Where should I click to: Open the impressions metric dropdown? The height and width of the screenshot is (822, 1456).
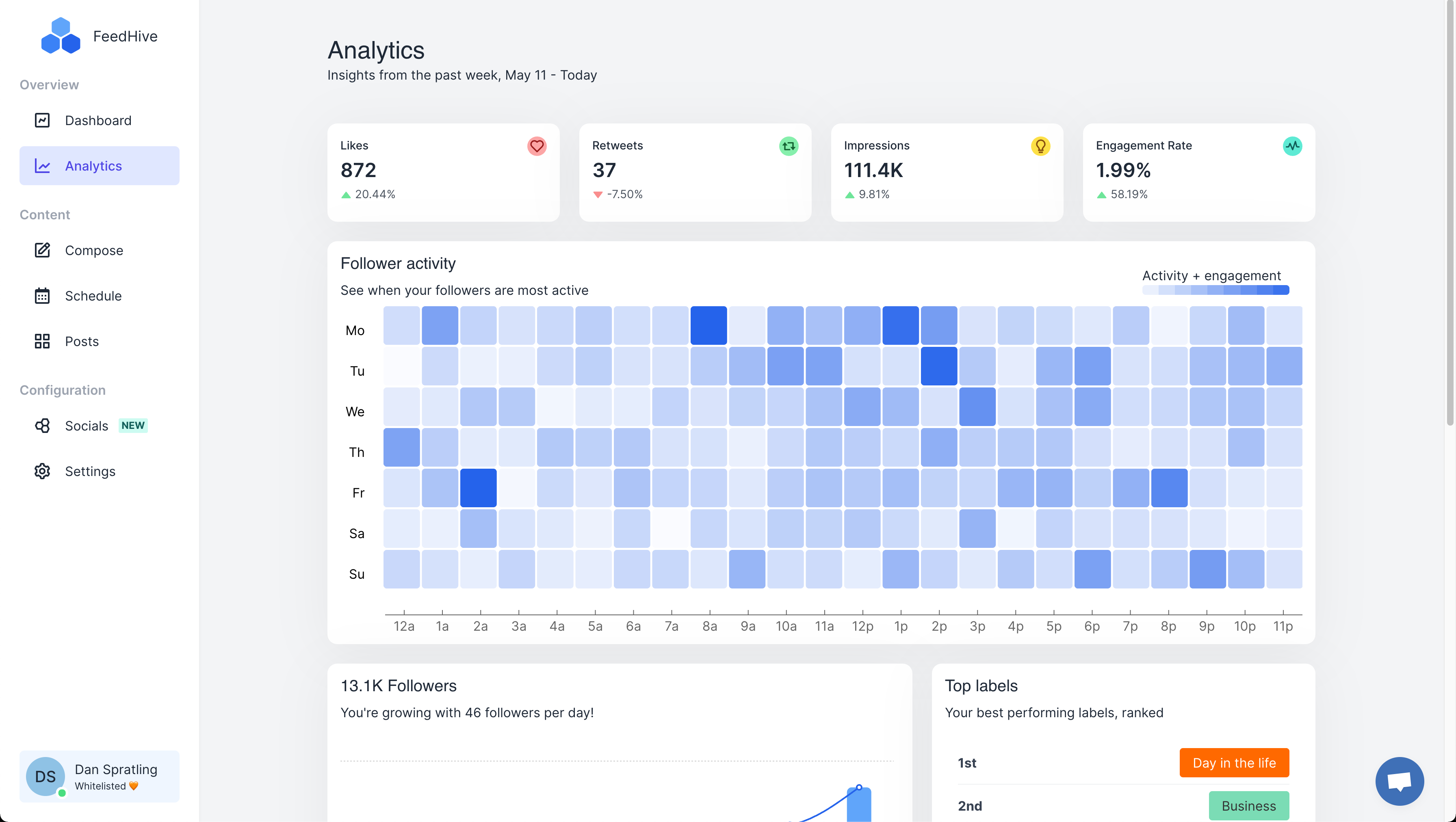pyautogui.click(x=1040, y=146)
